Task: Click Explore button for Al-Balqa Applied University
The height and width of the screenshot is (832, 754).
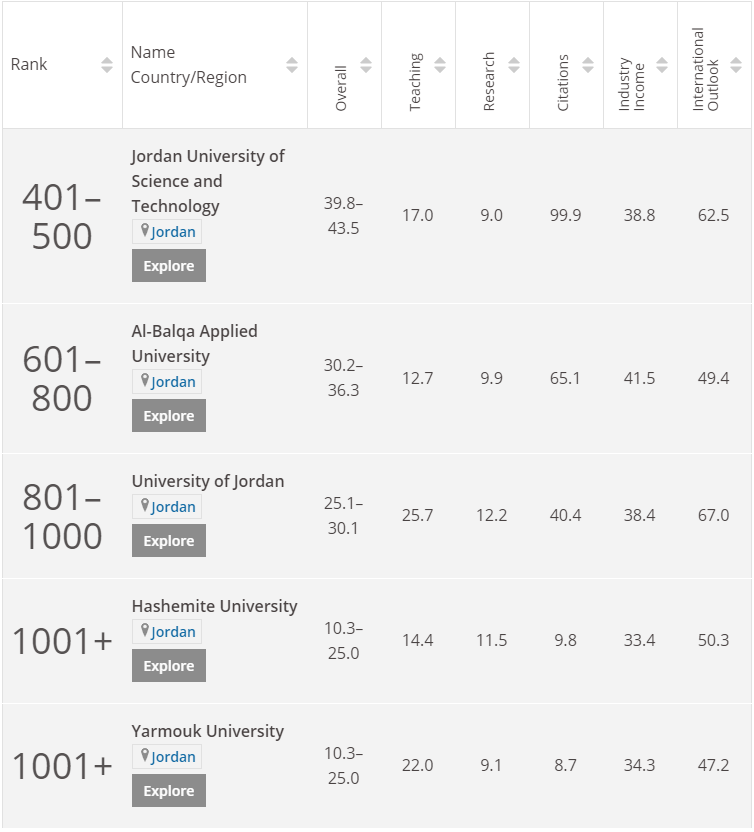Action: click(x=168, y=416)
